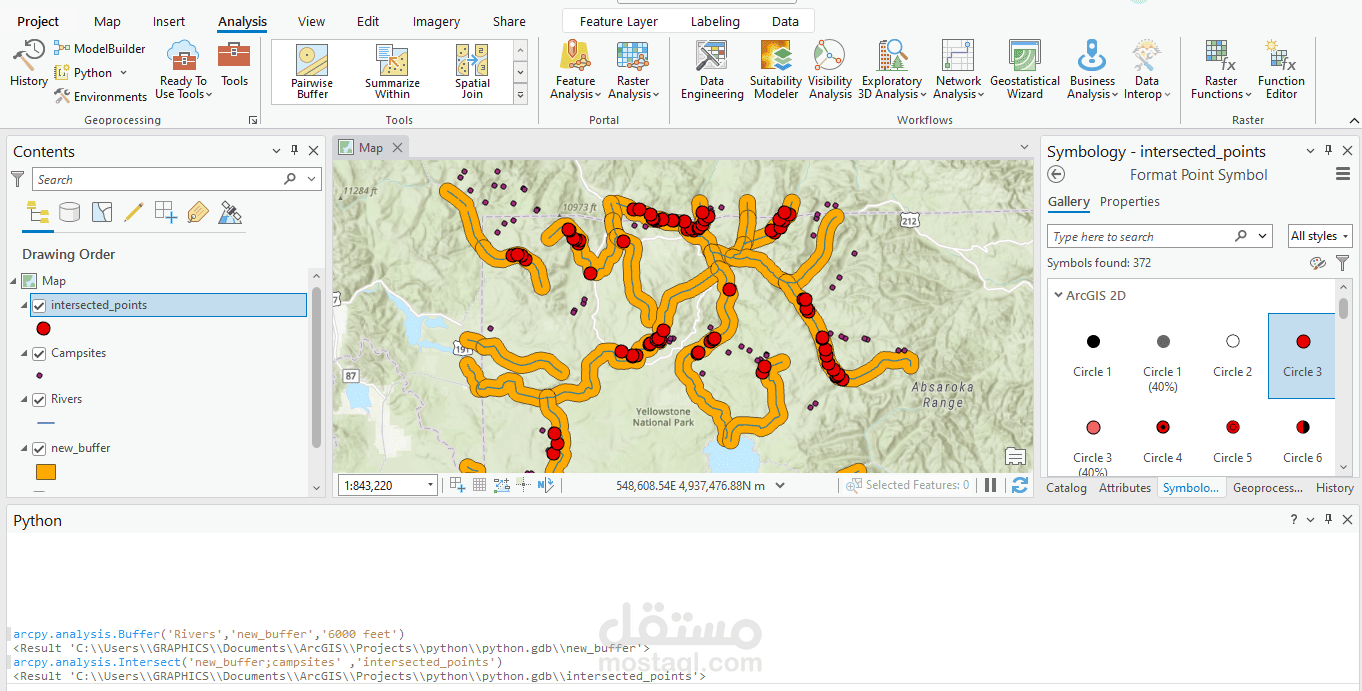Click the Contents pane scrollbar
The width and height of the screenshot is (1362, 691).
[316, 366]
